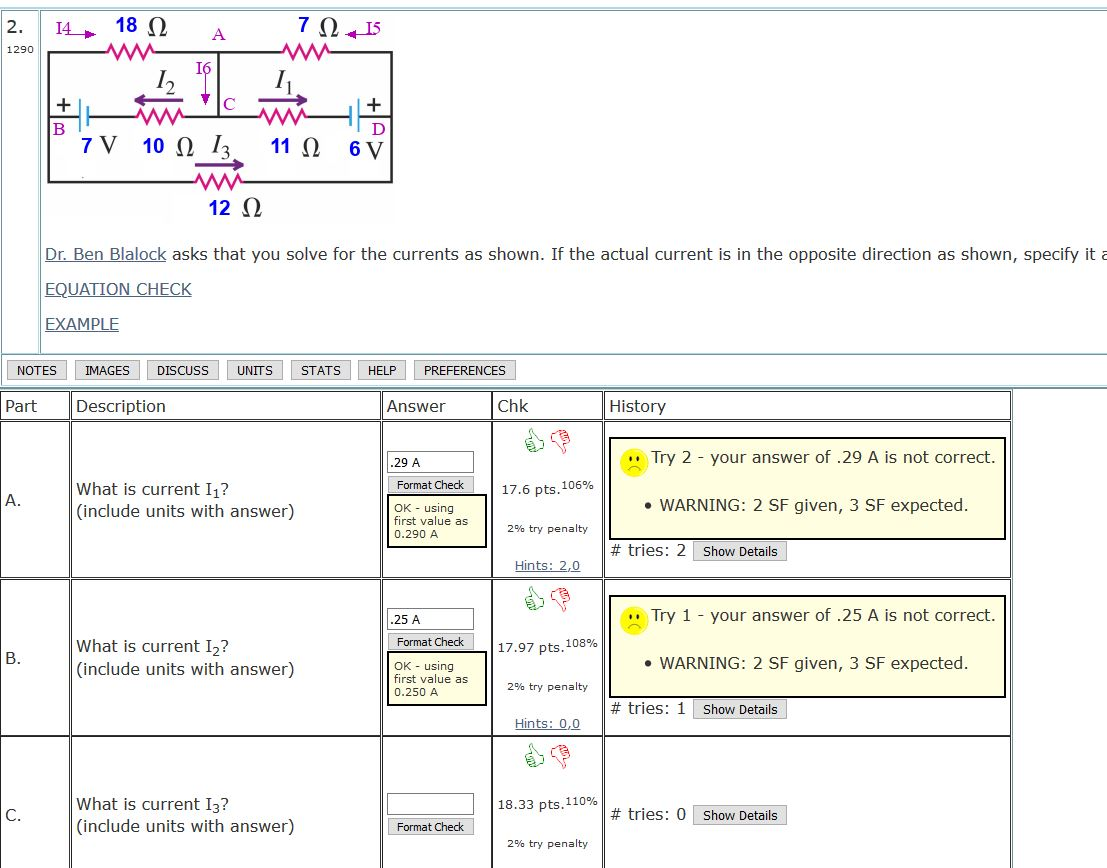Click Format Check under the Part A answer
The height and width of the screenshot is (868, 1107).
click(430, 484)
